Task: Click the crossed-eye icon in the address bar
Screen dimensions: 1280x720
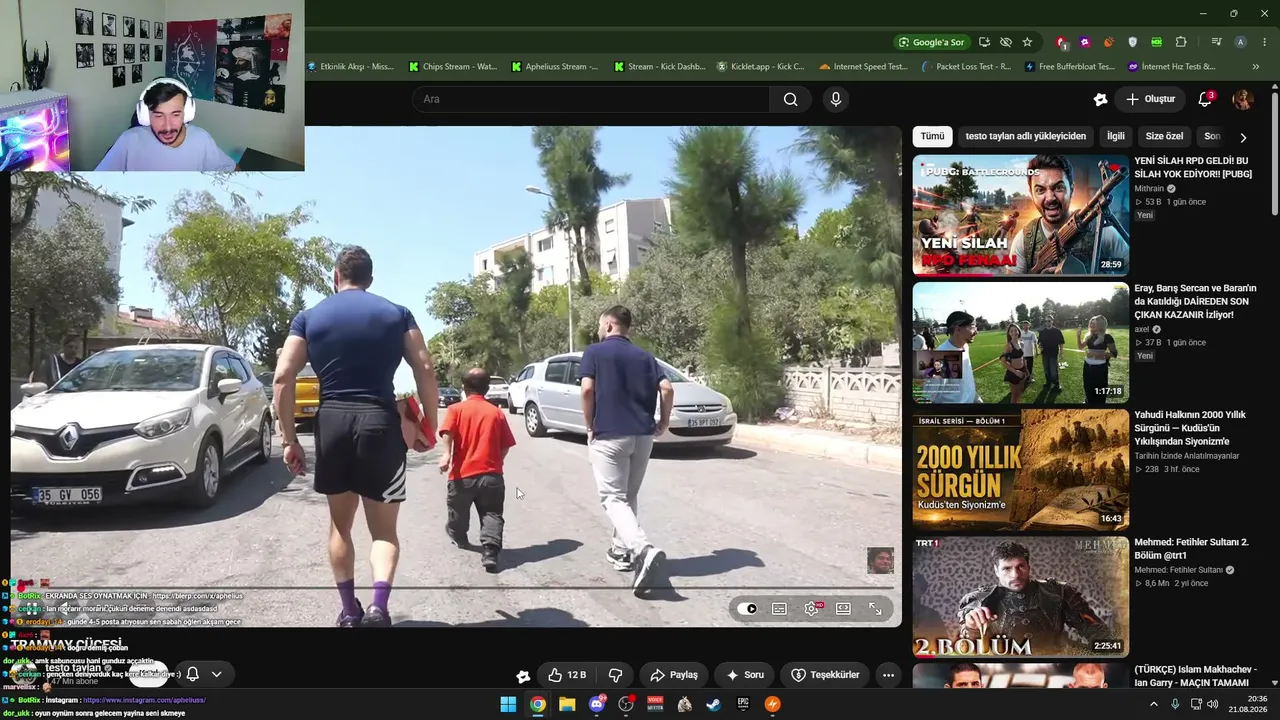Action: click(1006, 42)
